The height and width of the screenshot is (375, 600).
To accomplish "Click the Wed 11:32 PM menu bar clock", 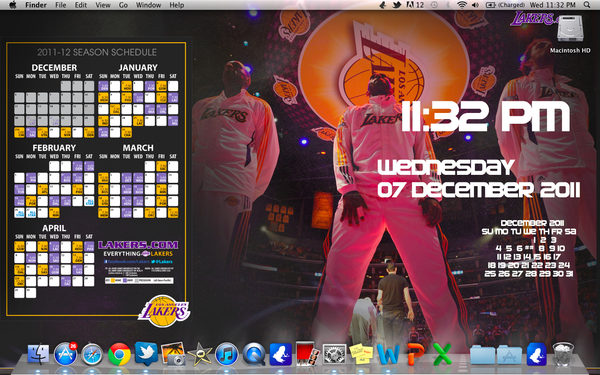I will [553, 5].
